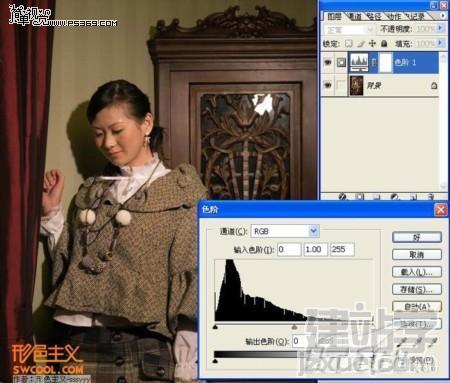Toggle the lock transparent pixels checkbox
This screenshot has width=450, height=383.
(349, 43)
